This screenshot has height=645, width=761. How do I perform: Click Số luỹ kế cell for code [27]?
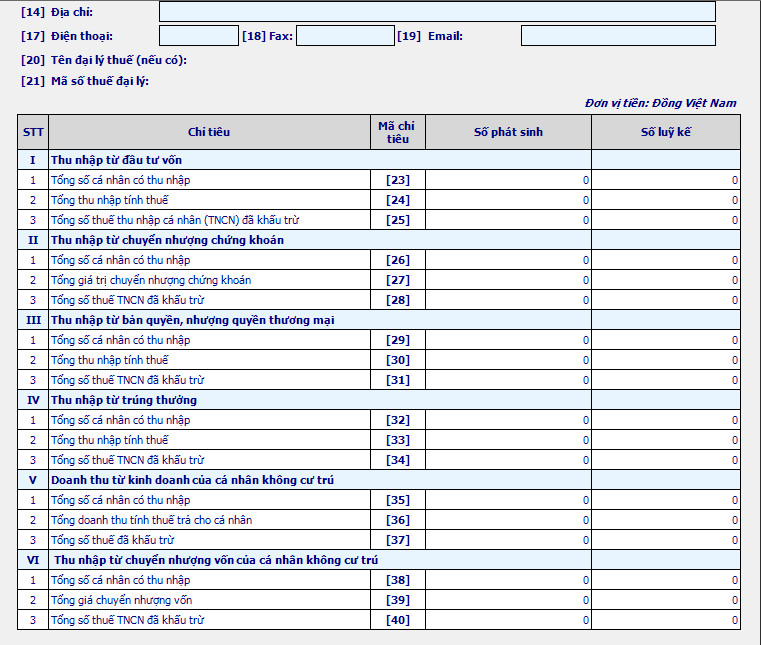666,280
